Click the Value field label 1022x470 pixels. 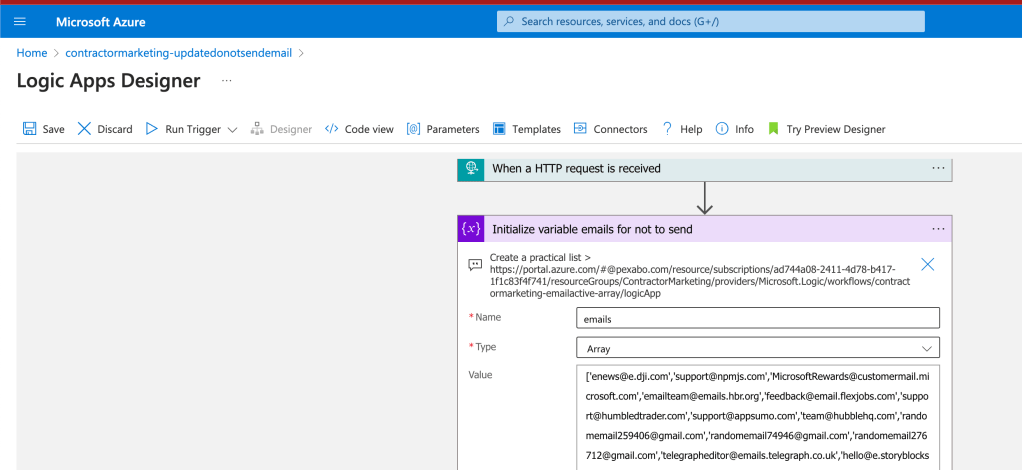pos(480,375)
